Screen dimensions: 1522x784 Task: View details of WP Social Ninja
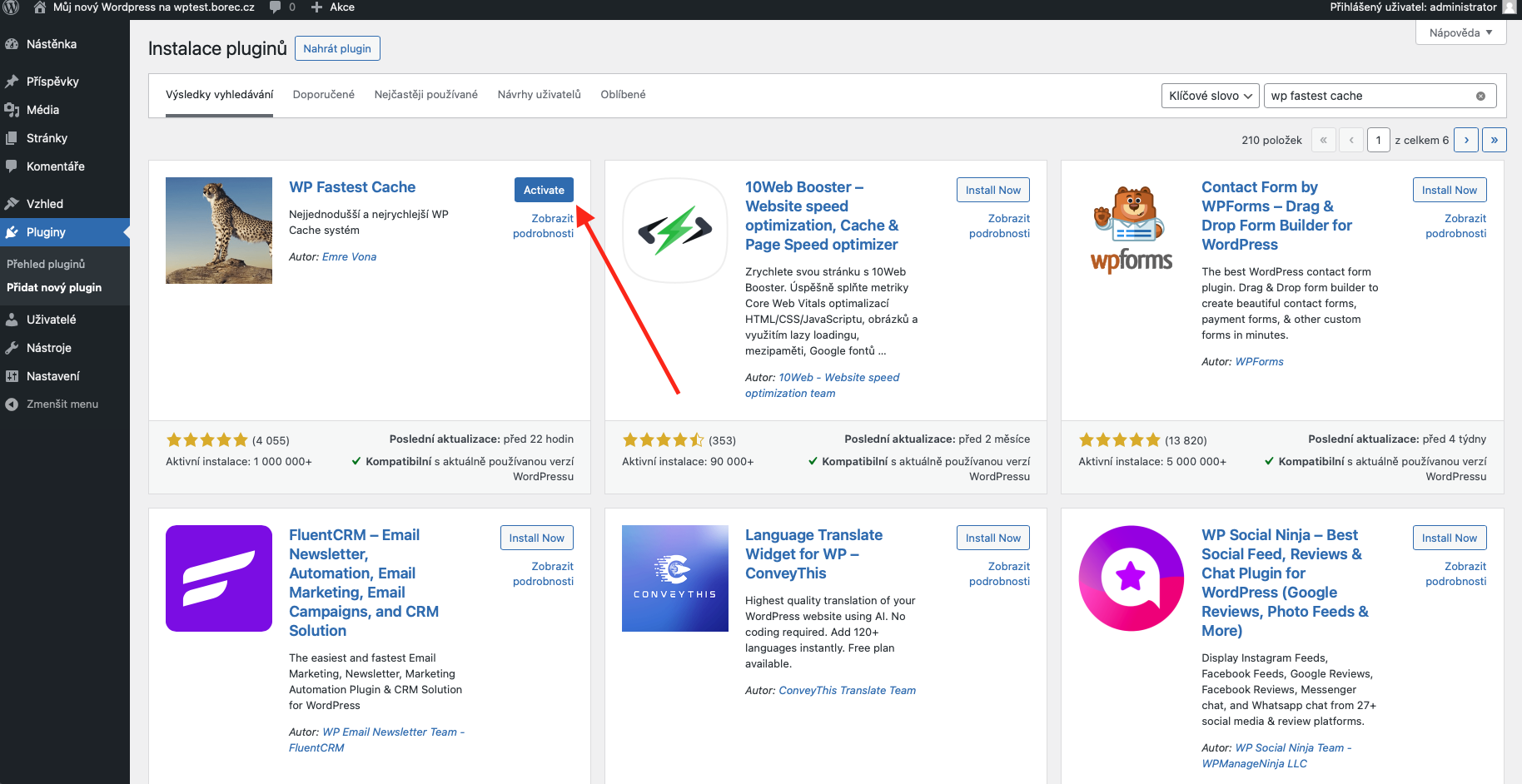pos(1456,573)
